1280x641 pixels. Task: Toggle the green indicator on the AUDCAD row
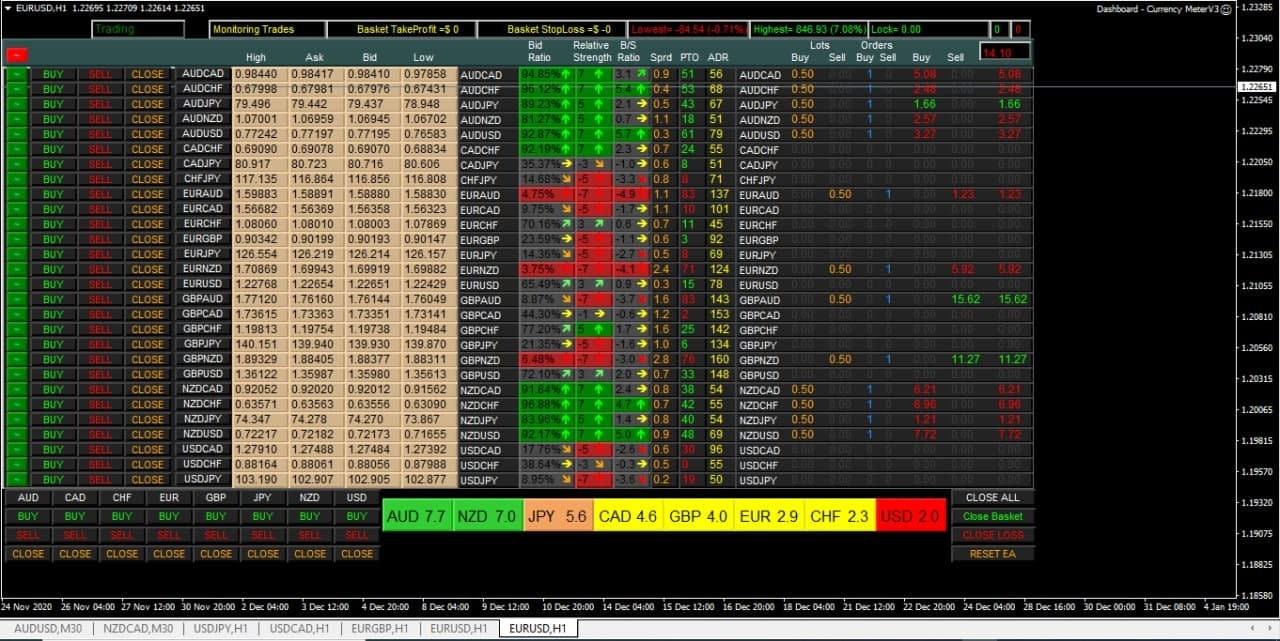(x=18, y=74)
